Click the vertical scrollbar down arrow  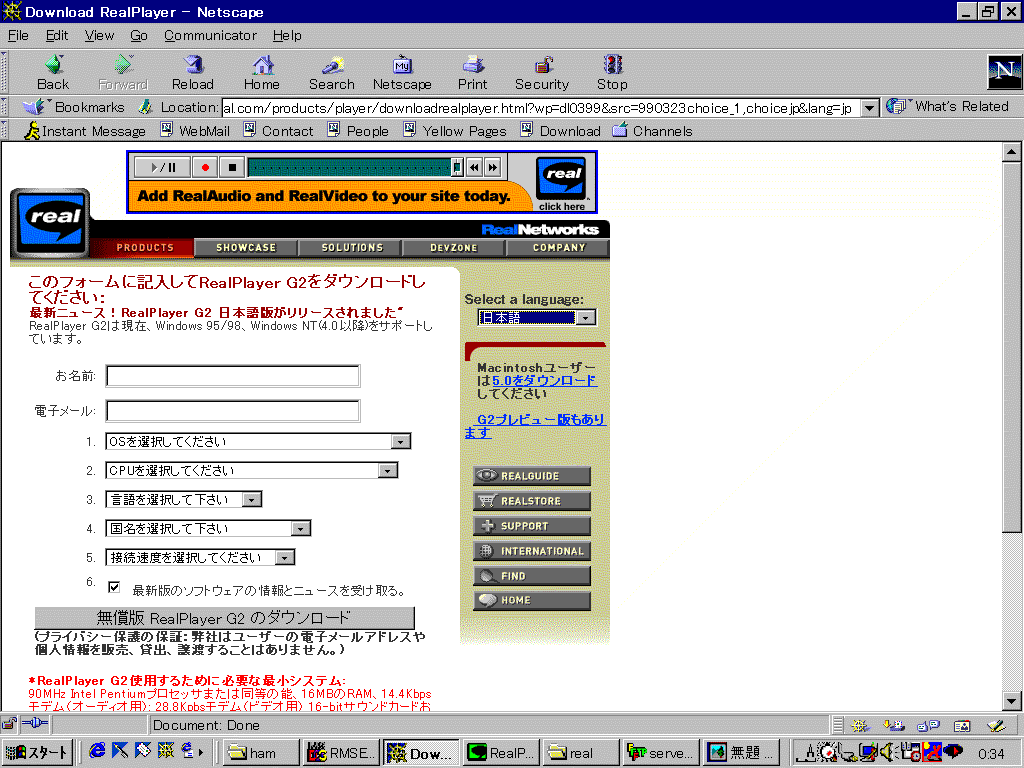(x=1011, y=701)
